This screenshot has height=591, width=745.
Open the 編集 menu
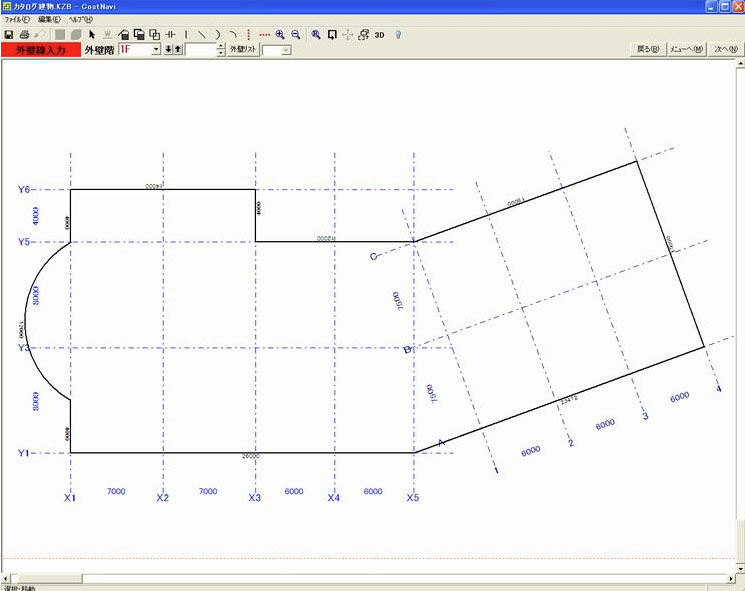coord(48,20)
